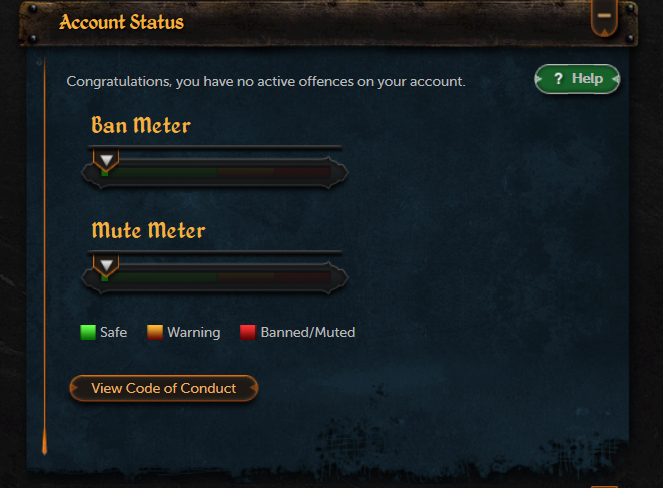663x488 pixels.
Task: Collapse the Account Status panel with minus button
Action: click(x=604, y=17)
